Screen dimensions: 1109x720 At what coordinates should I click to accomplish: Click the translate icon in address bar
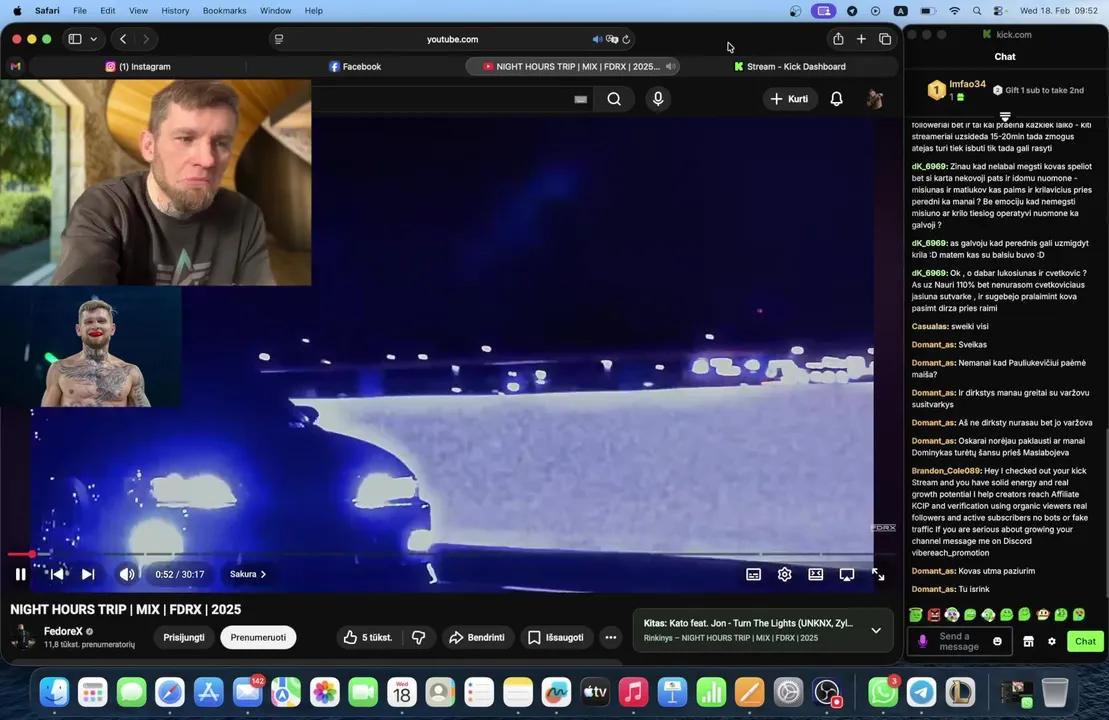(612, 39)
